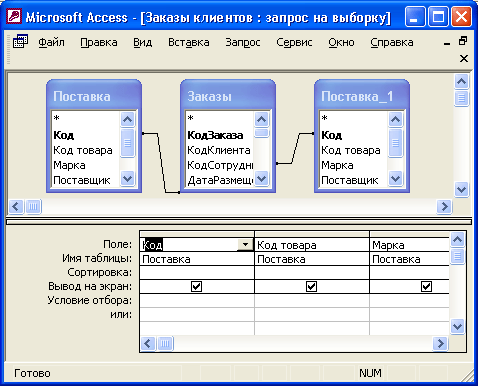The height and width of the screenshot is (386, 478).
Task: Click the Сортировка cell of the Код column
Action: click(x=197, y=273)
